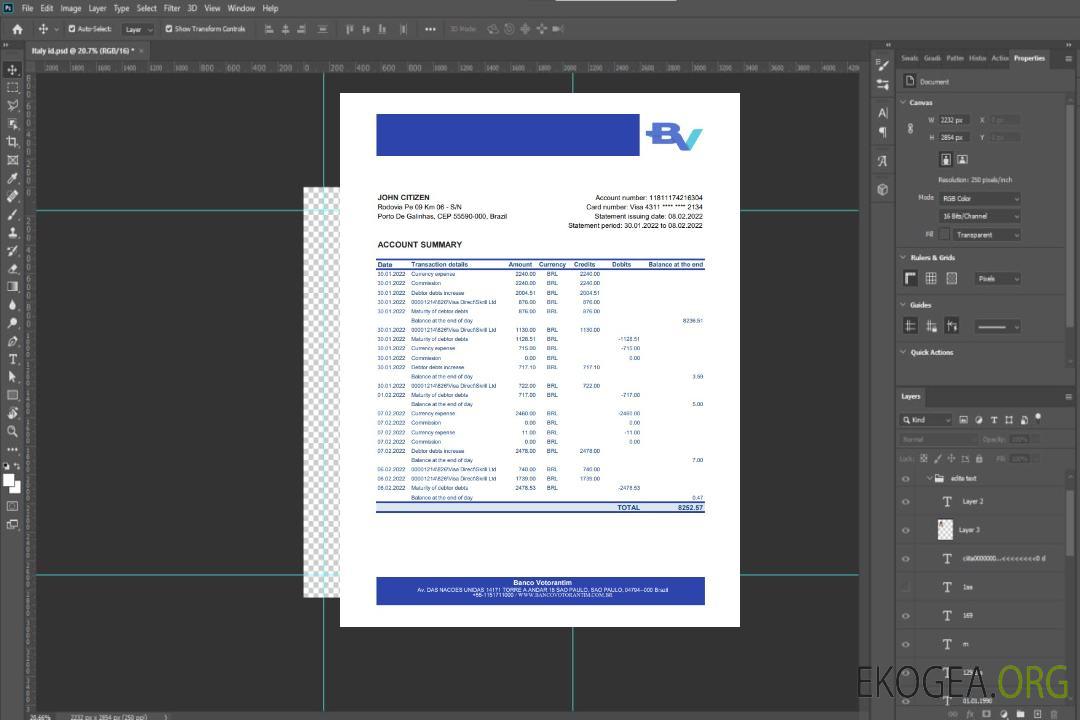This screenshot has width=1080, height=720.
Task: Open the RGB Color mode dropdown
Action: click(980, 198)
